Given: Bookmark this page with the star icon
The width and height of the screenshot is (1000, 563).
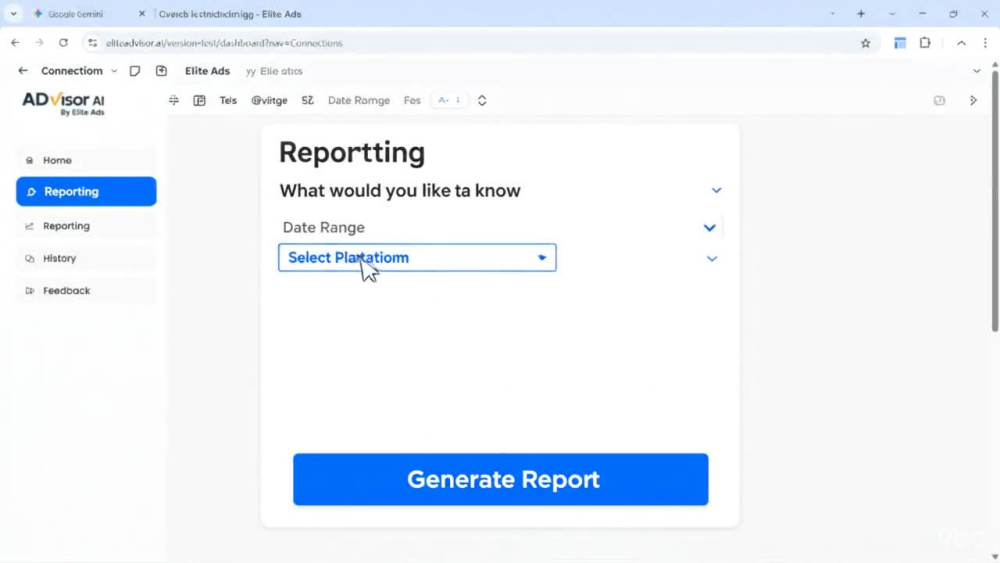Looking at the screenshot, I should (x=865, y=43).
